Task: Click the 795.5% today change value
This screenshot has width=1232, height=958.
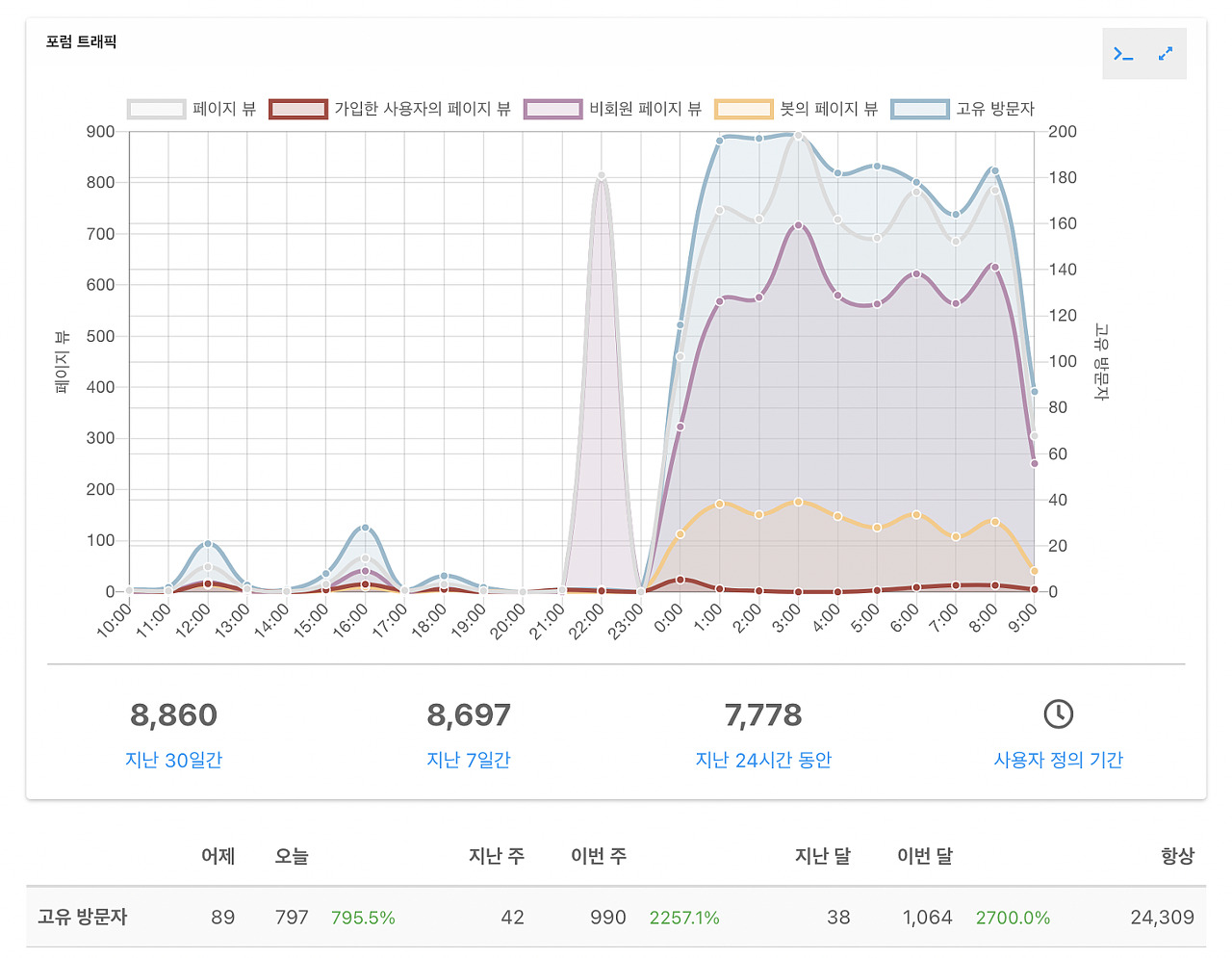Action: click(363, 919)
